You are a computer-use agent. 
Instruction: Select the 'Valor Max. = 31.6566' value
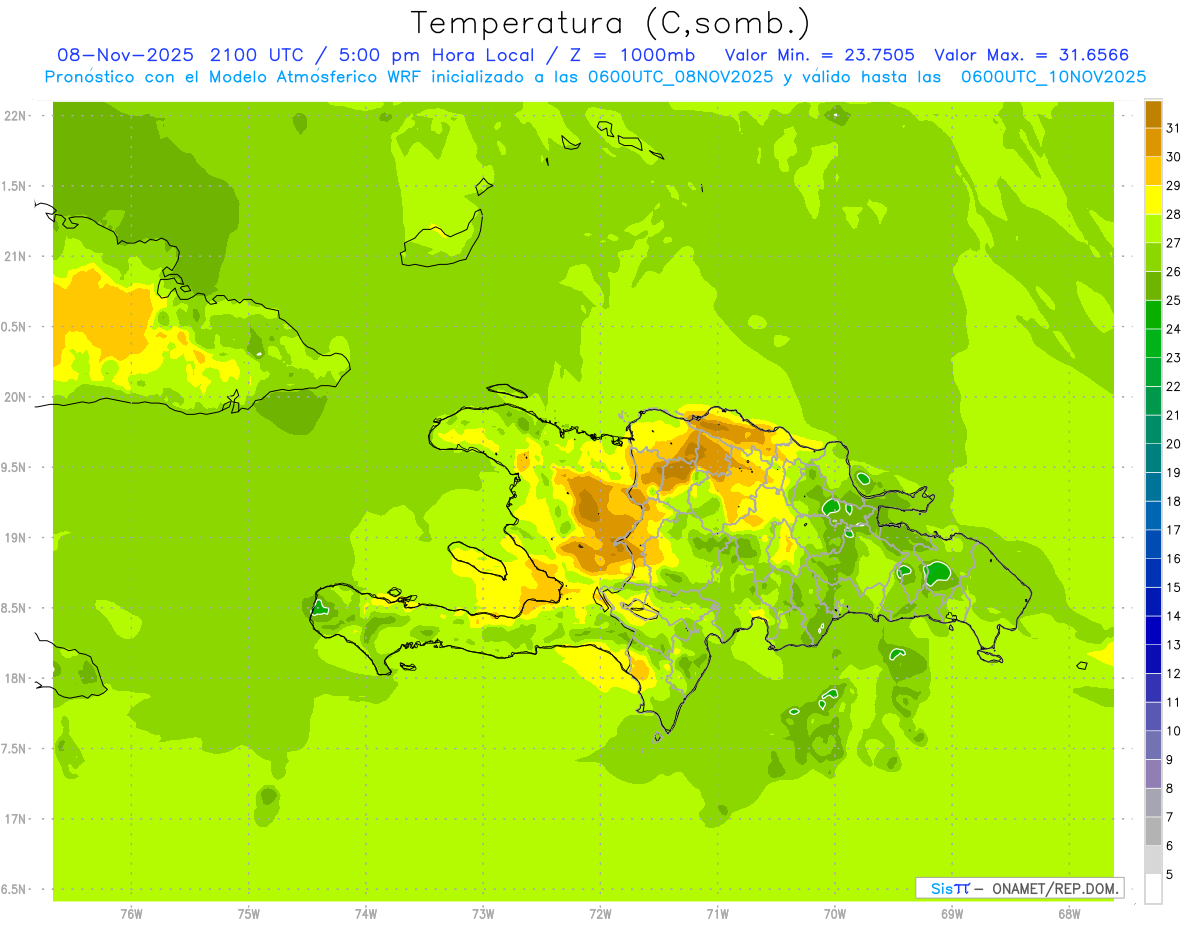pyautogui.click(x=1031, y=55)
